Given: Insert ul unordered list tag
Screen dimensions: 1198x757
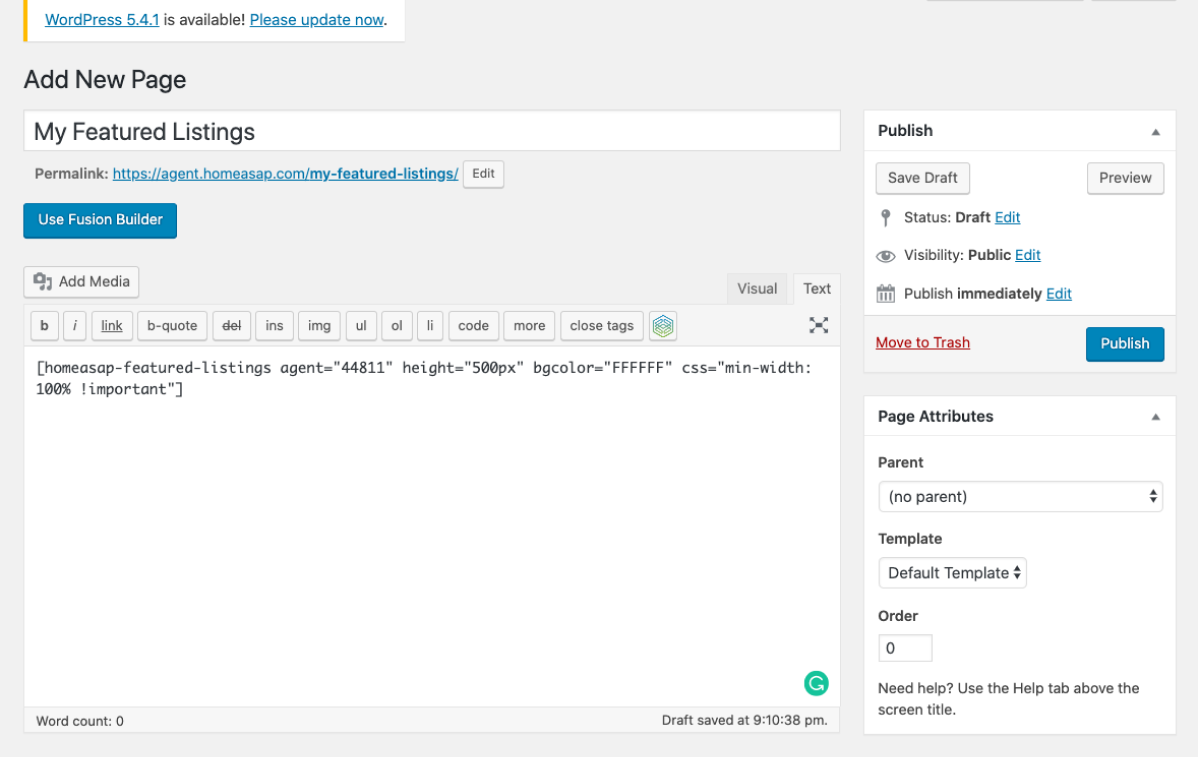Looking at the screenshot, I should click(x=361, y=325).
